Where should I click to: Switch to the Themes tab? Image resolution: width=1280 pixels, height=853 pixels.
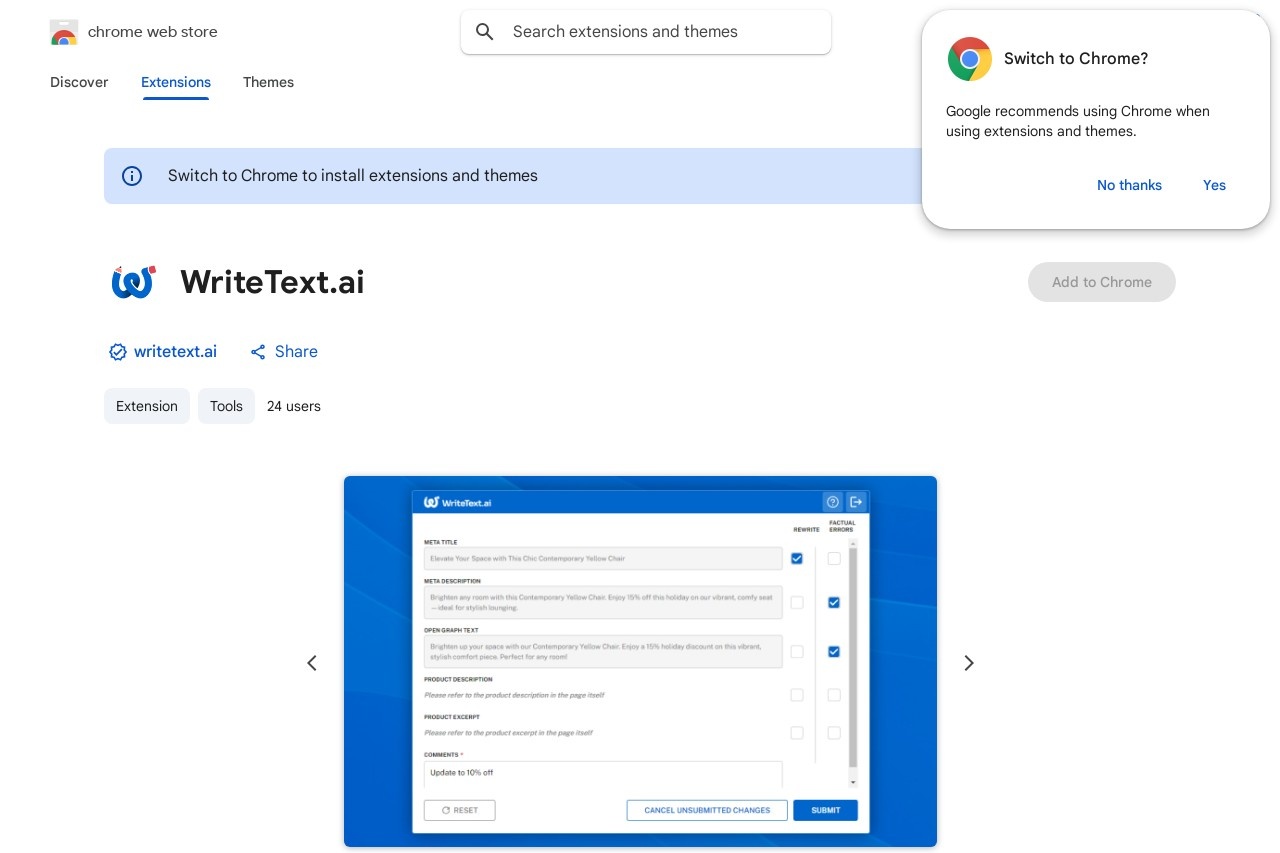coord(268,82)
